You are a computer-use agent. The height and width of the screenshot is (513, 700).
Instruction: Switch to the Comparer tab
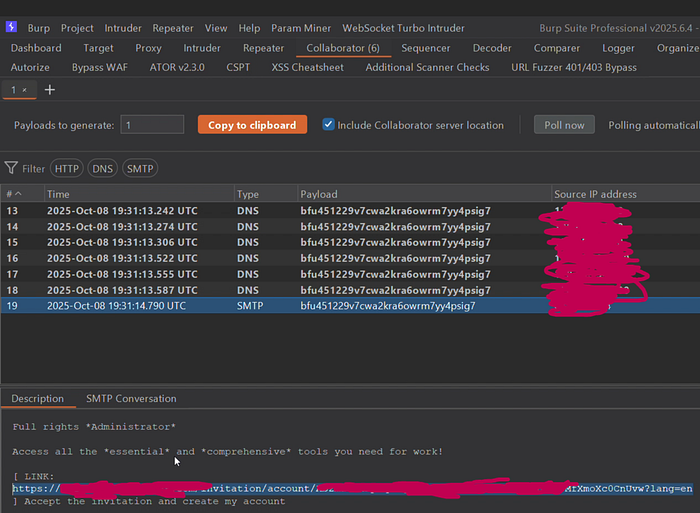557,48
